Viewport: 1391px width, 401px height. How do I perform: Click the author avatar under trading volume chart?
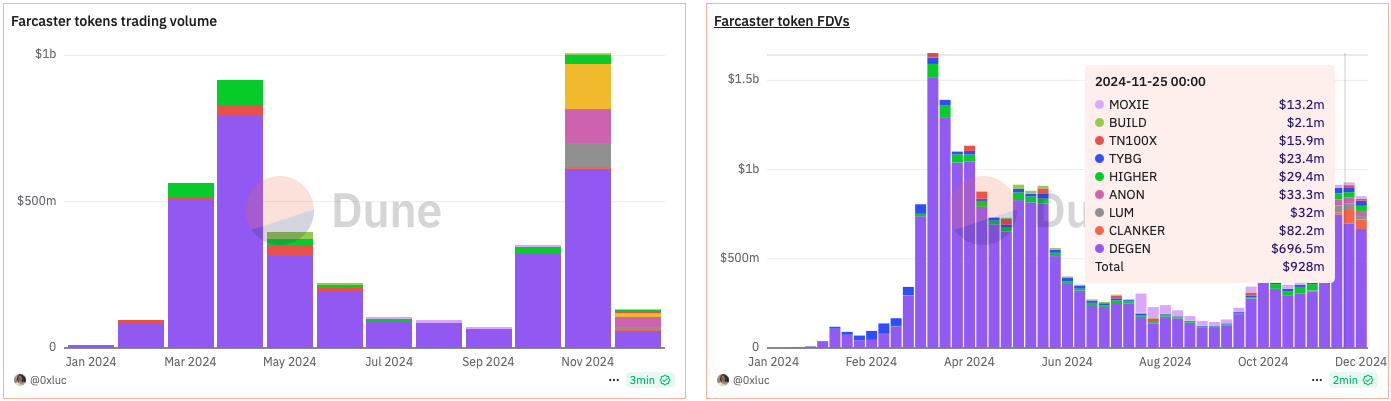tap(20, 380)
